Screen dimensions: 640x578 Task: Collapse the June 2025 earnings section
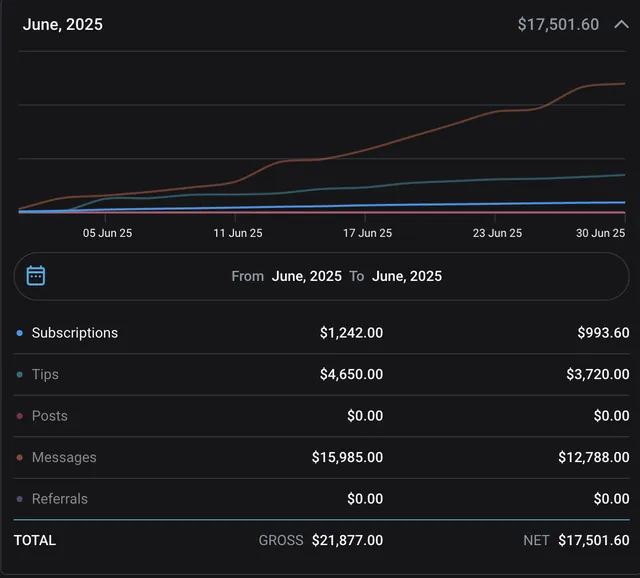tap(621, 24)
